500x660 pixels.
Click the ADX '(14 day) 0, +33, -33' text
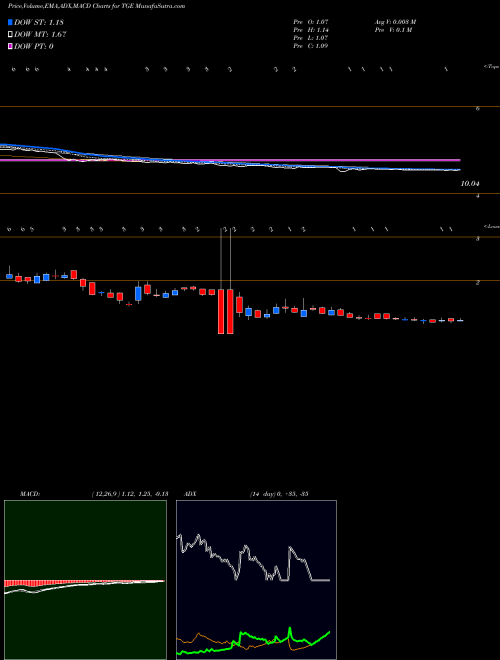point(279,494)
